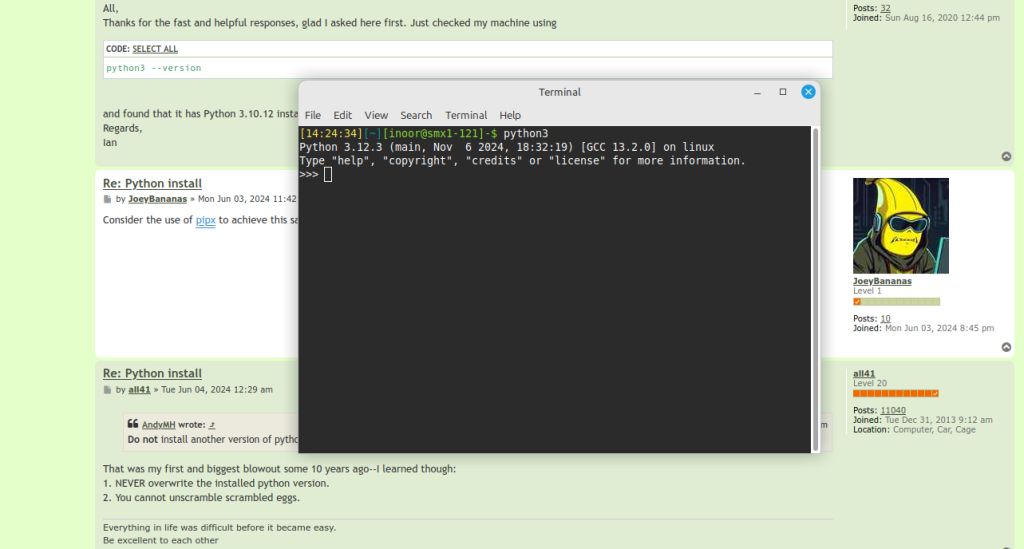Screen dimensions: 1024x549
Task: Click jump arrow after AndyMH wrote
Action: 212,425
